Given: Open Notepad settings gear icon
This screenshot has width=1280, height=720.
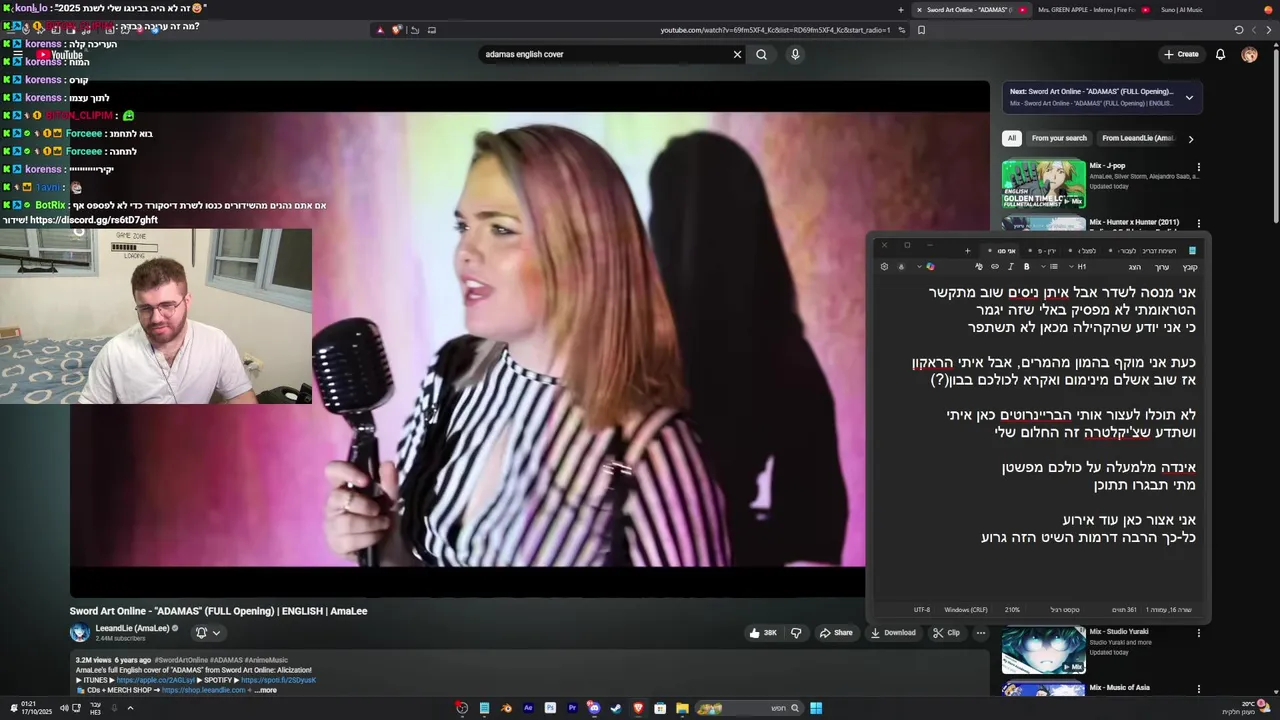Looking at the screenshot, I should (x=884, y=267).
